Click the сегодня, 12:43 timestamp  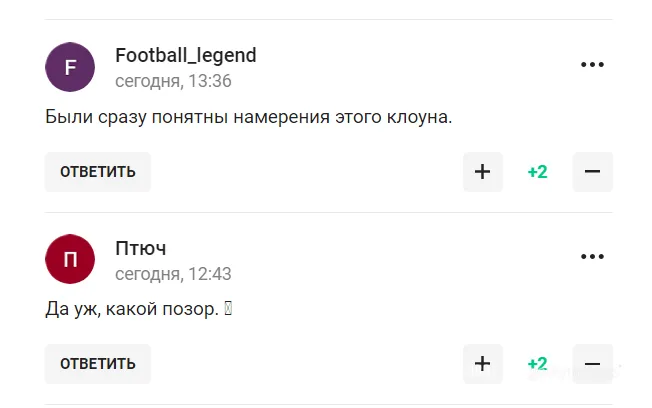click(x=173, y=273)
